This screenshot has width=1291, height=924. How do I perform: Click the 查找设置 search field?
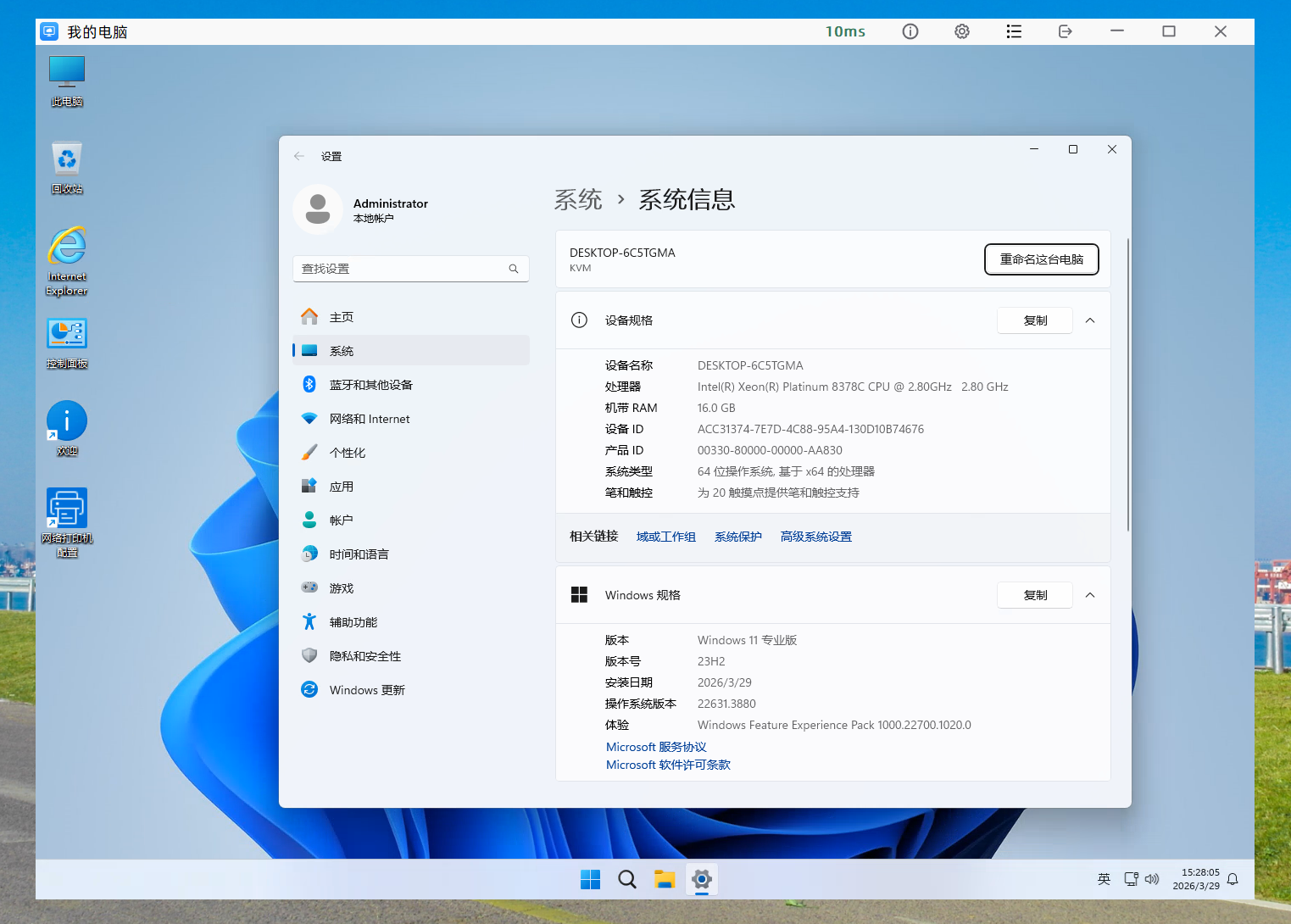point(411,269)
